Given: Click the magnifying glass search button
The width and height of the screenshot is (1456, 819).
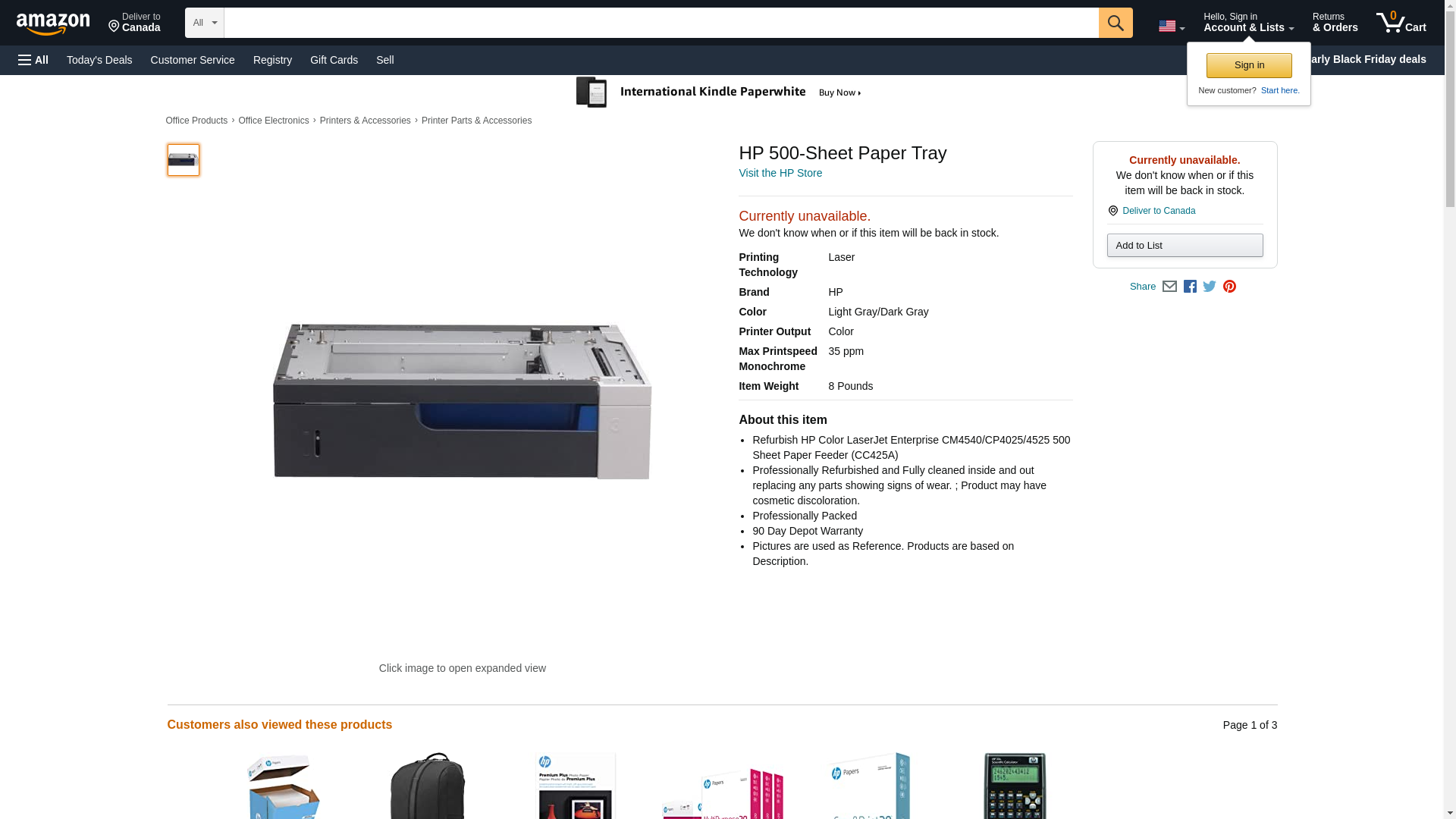Looking at the screenshot, I should [x=1116, y=23].
